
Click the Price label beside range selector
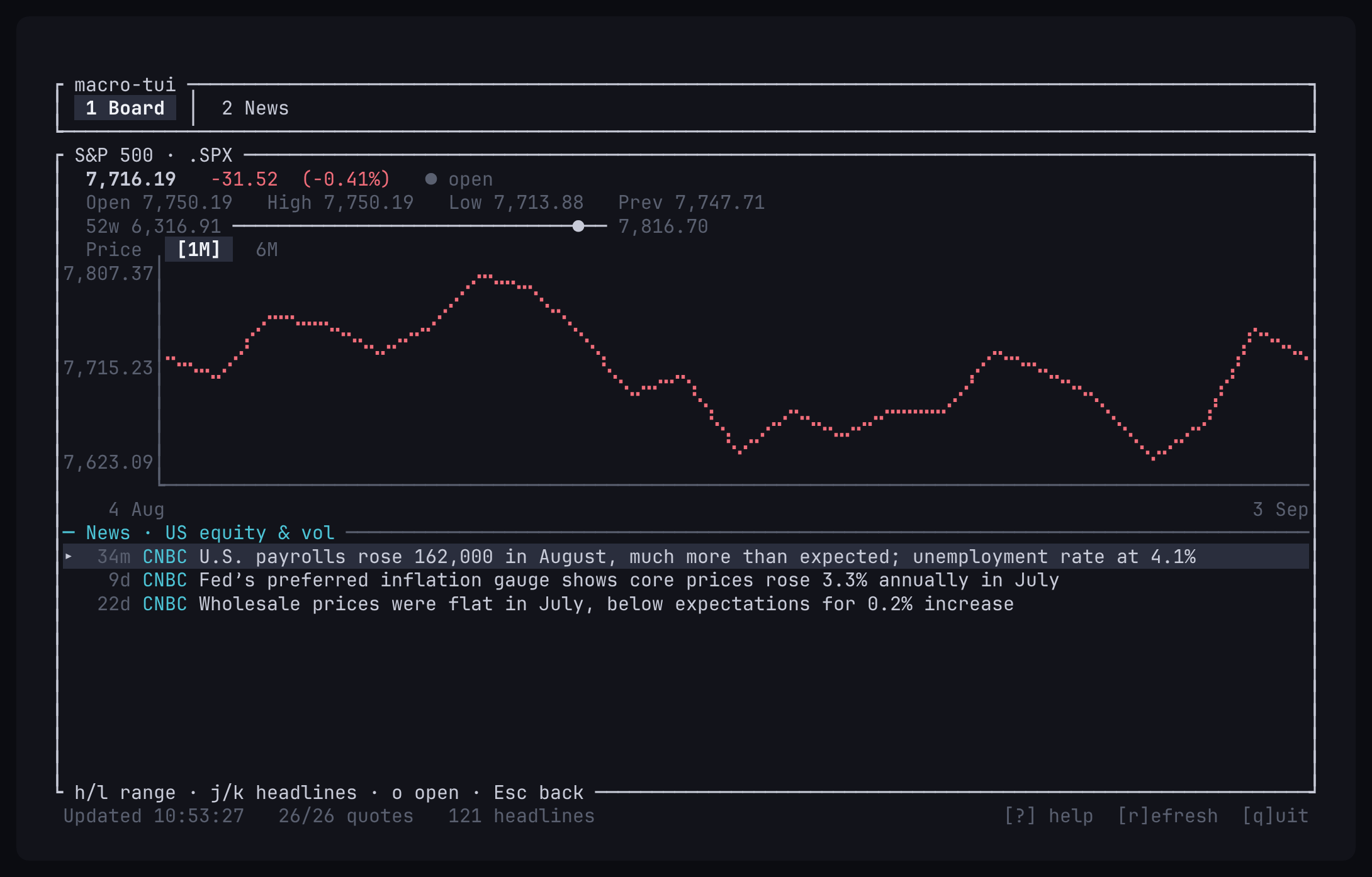pyautogui.click(x=114, y=250)
